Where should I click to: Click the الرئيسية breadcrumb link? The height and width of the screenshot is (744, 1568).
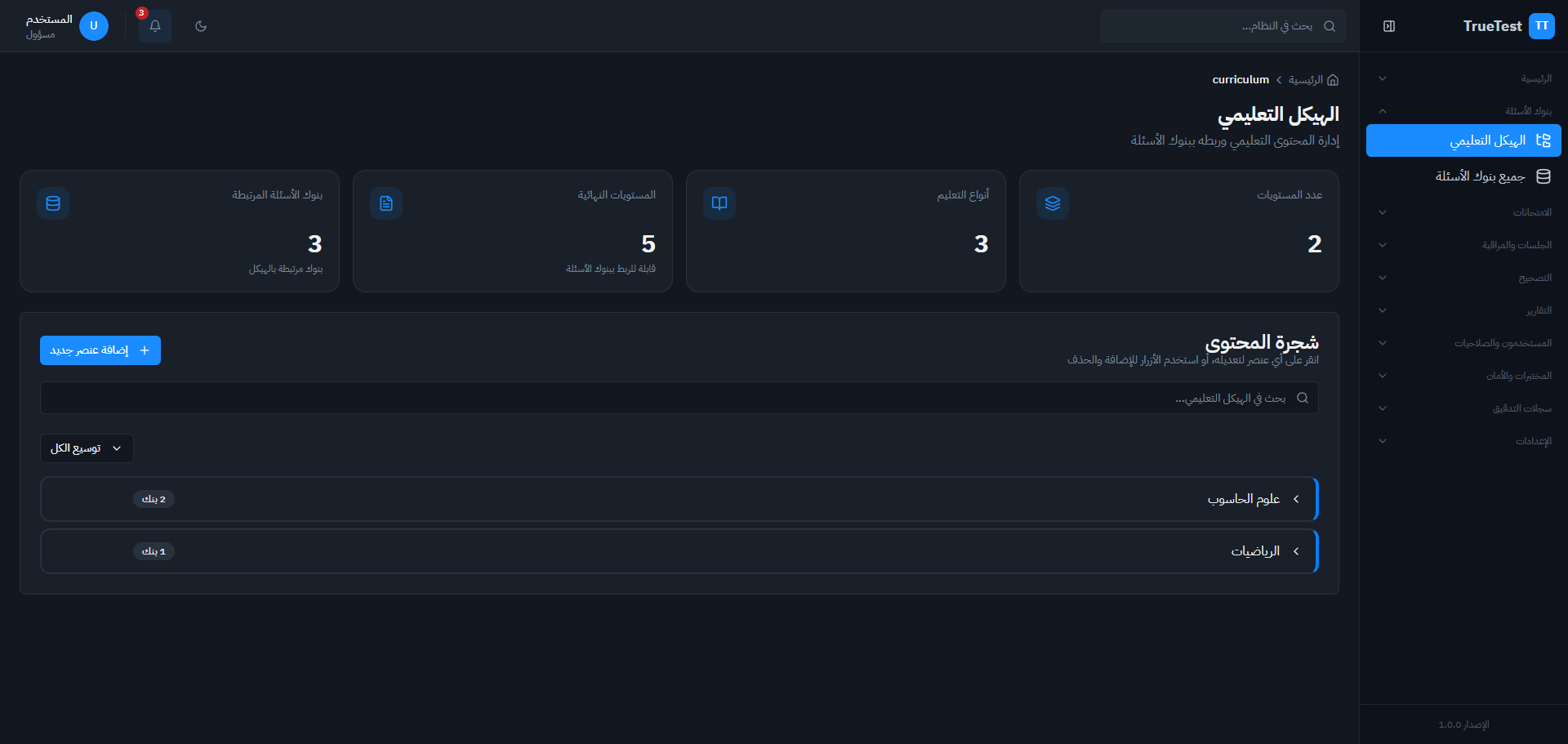pyautogui.click(x=1305, y=80)
